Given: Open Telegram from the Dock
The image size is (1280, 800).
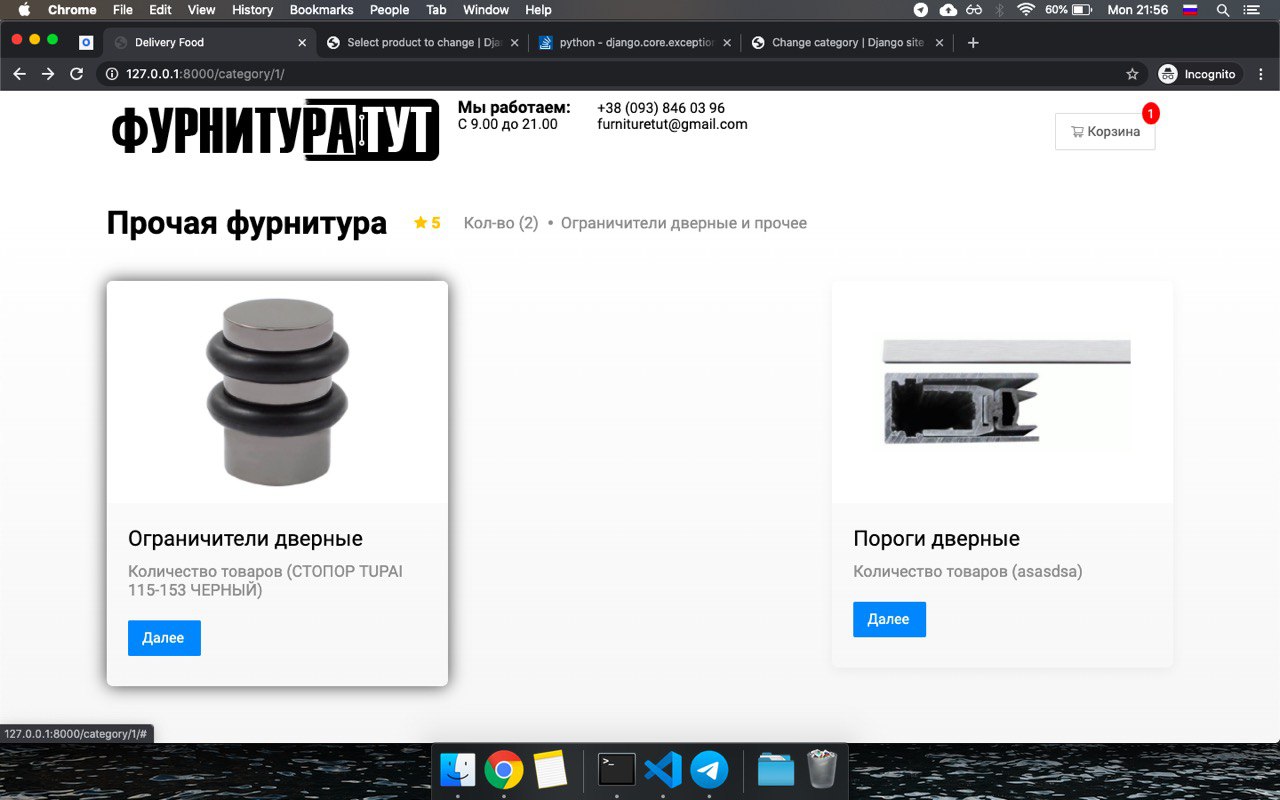Looking at the screenshot, I should click(709, 770).
